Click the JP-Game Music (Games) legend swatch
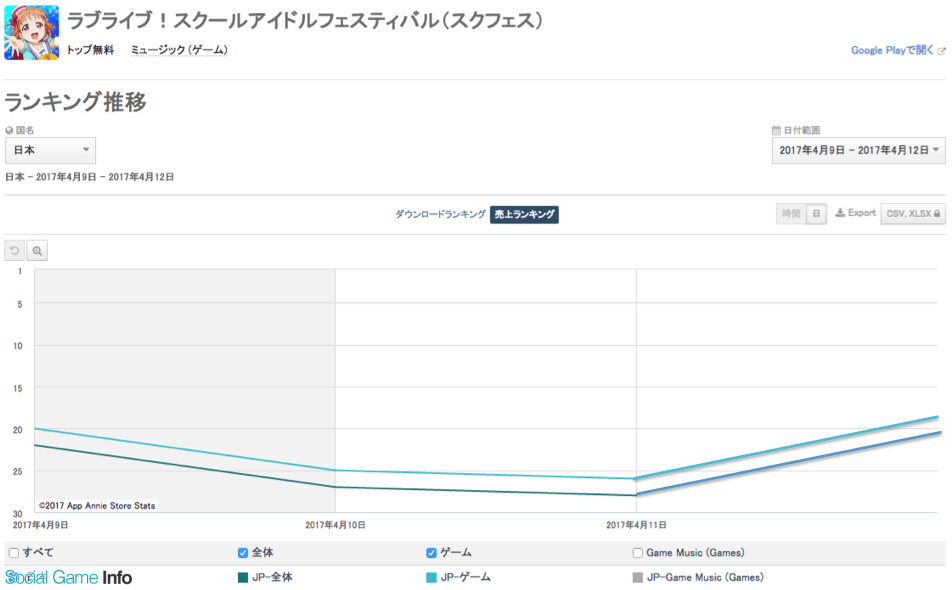 (x=638, y=578)
